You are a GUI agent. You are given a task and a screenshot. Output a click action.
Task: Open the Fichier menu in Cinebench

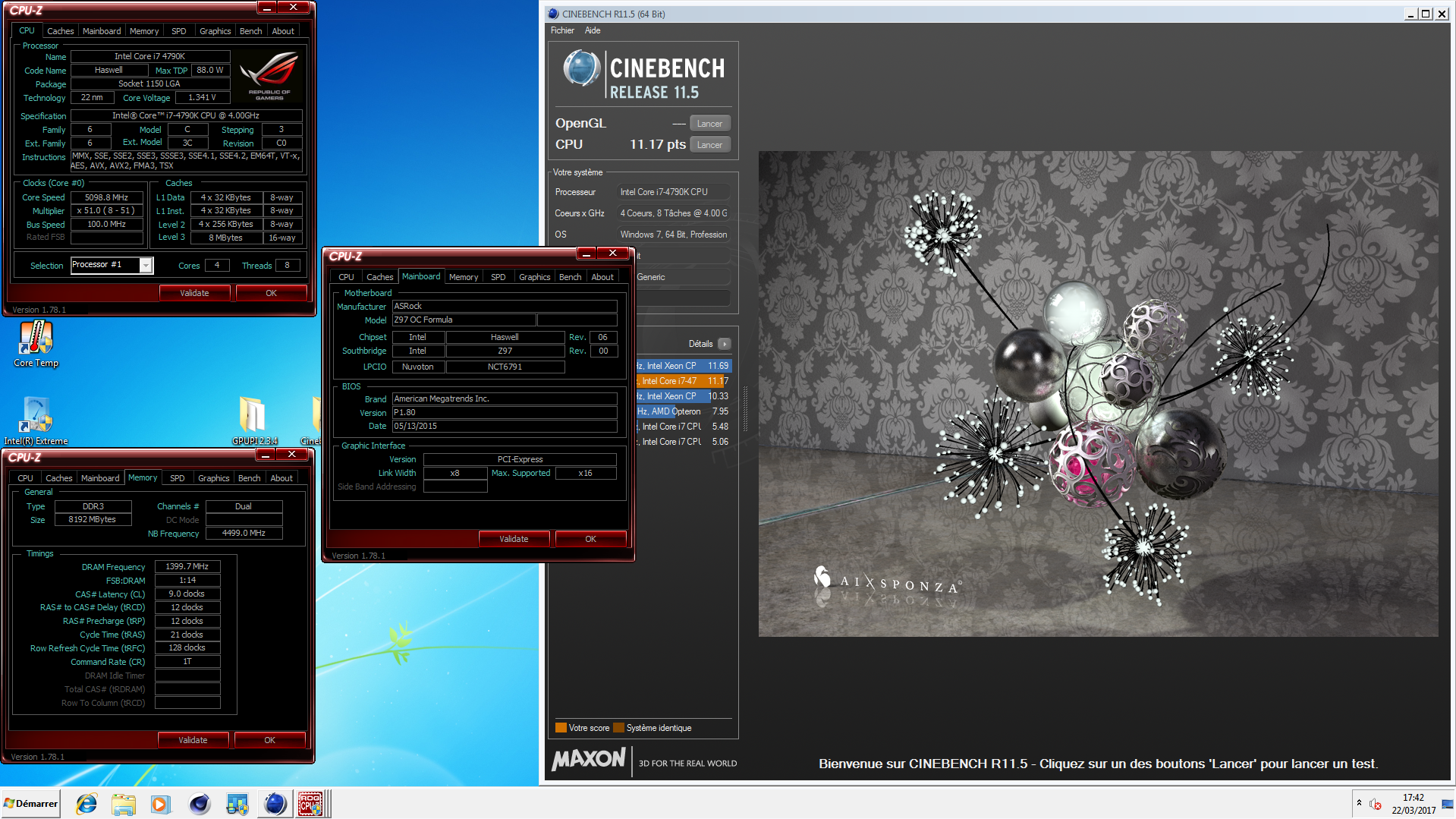[562, 30]
